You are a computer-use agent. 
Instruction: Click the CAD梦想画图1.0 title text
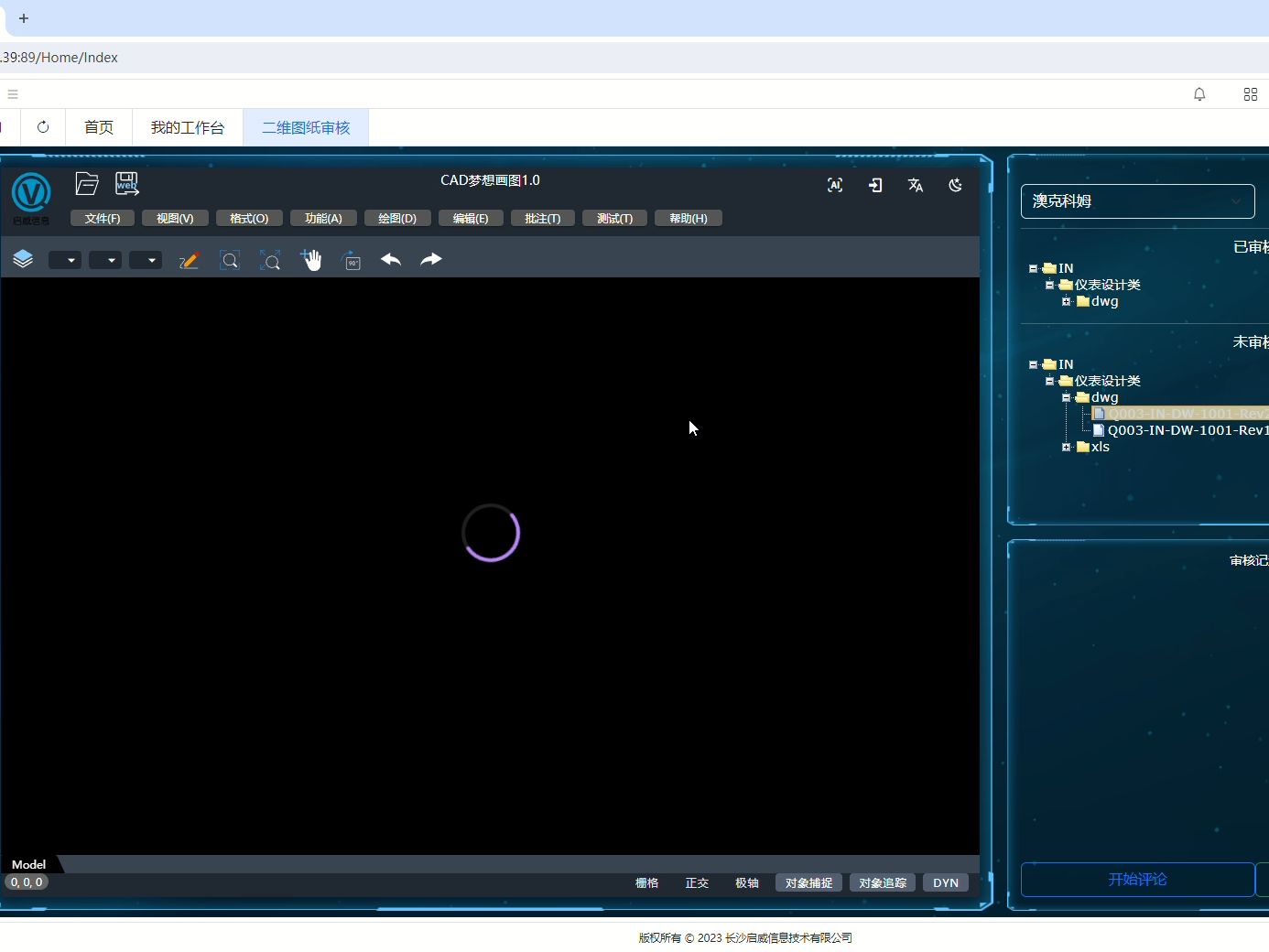[x=491, y=180]
